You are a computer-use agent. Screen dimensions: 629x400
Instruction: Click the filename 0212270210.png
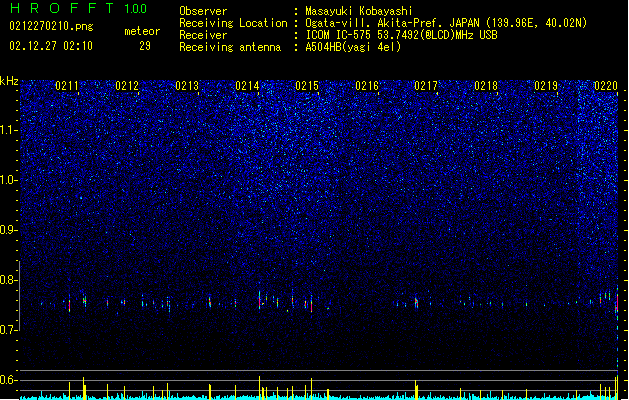pos(51,26)
